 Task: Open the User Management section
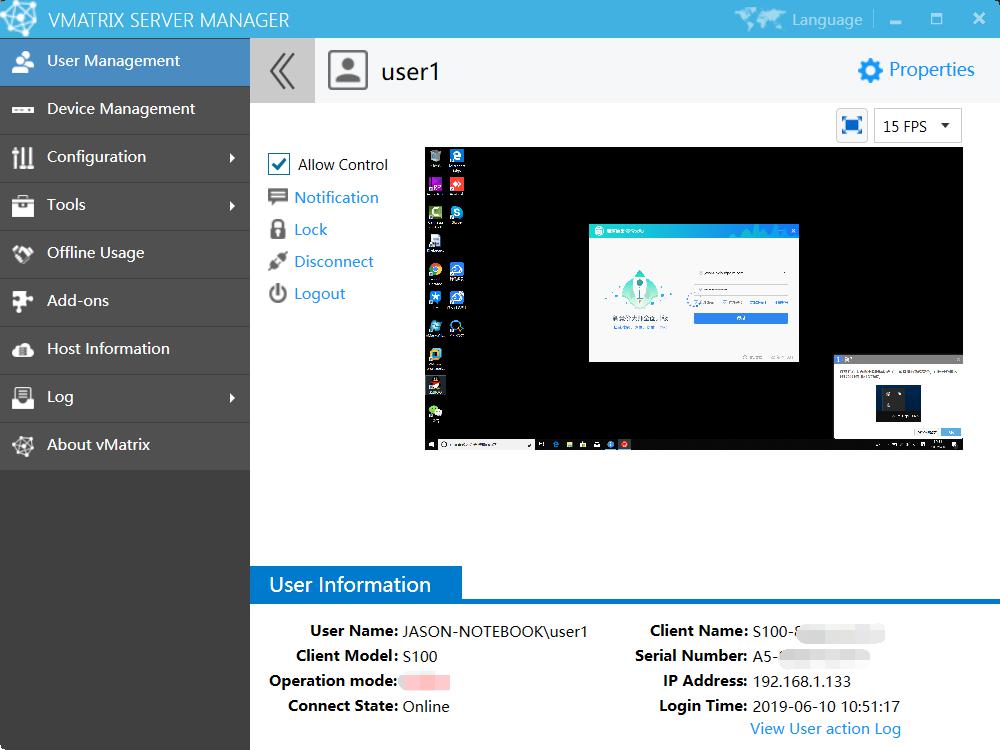click(x=125, y=62)
